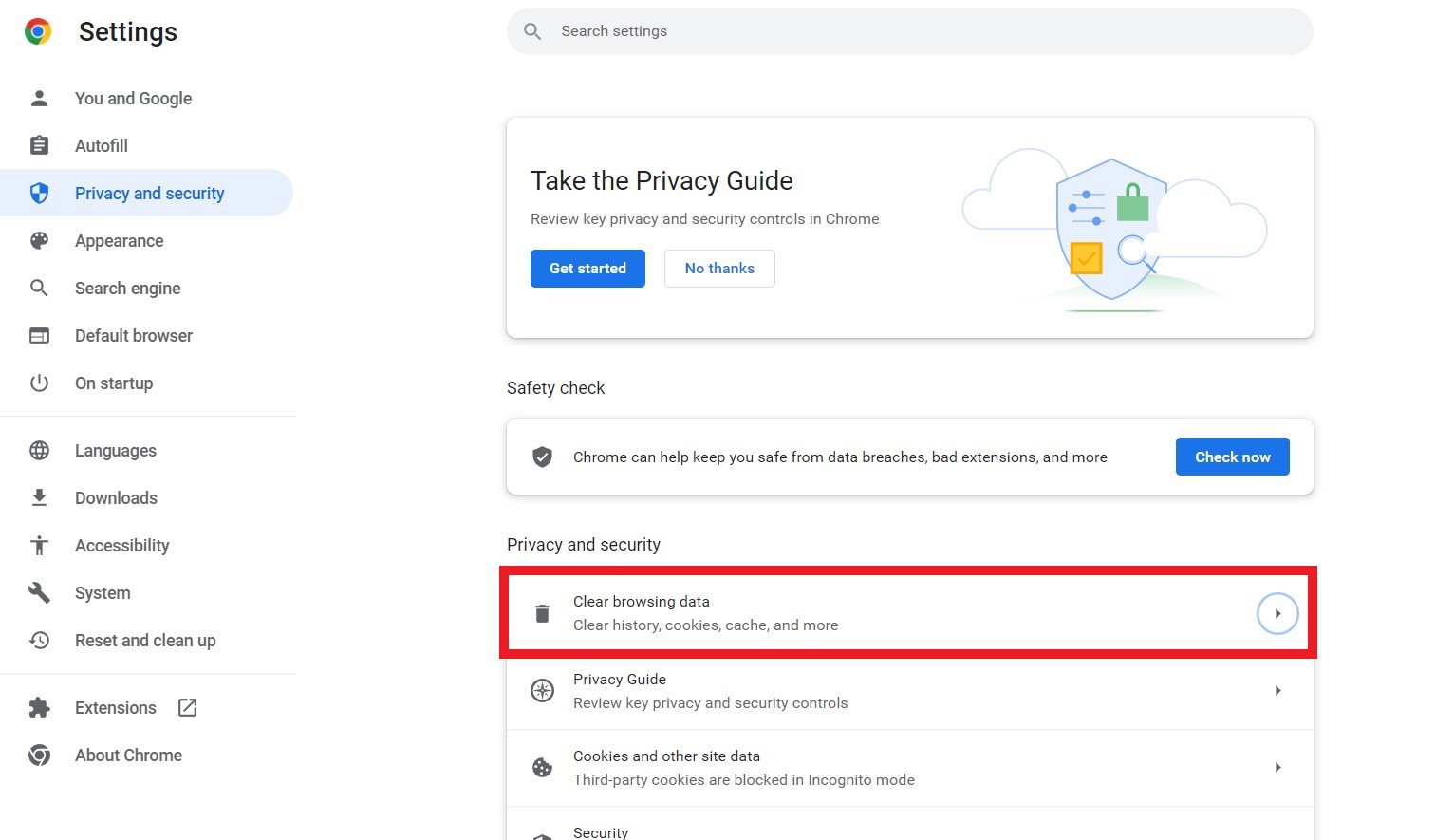The height and width of the screenshot is (840, 1454).
Task: Click the Clear browsing data trash icon
Action: click(x=542, y=613)
